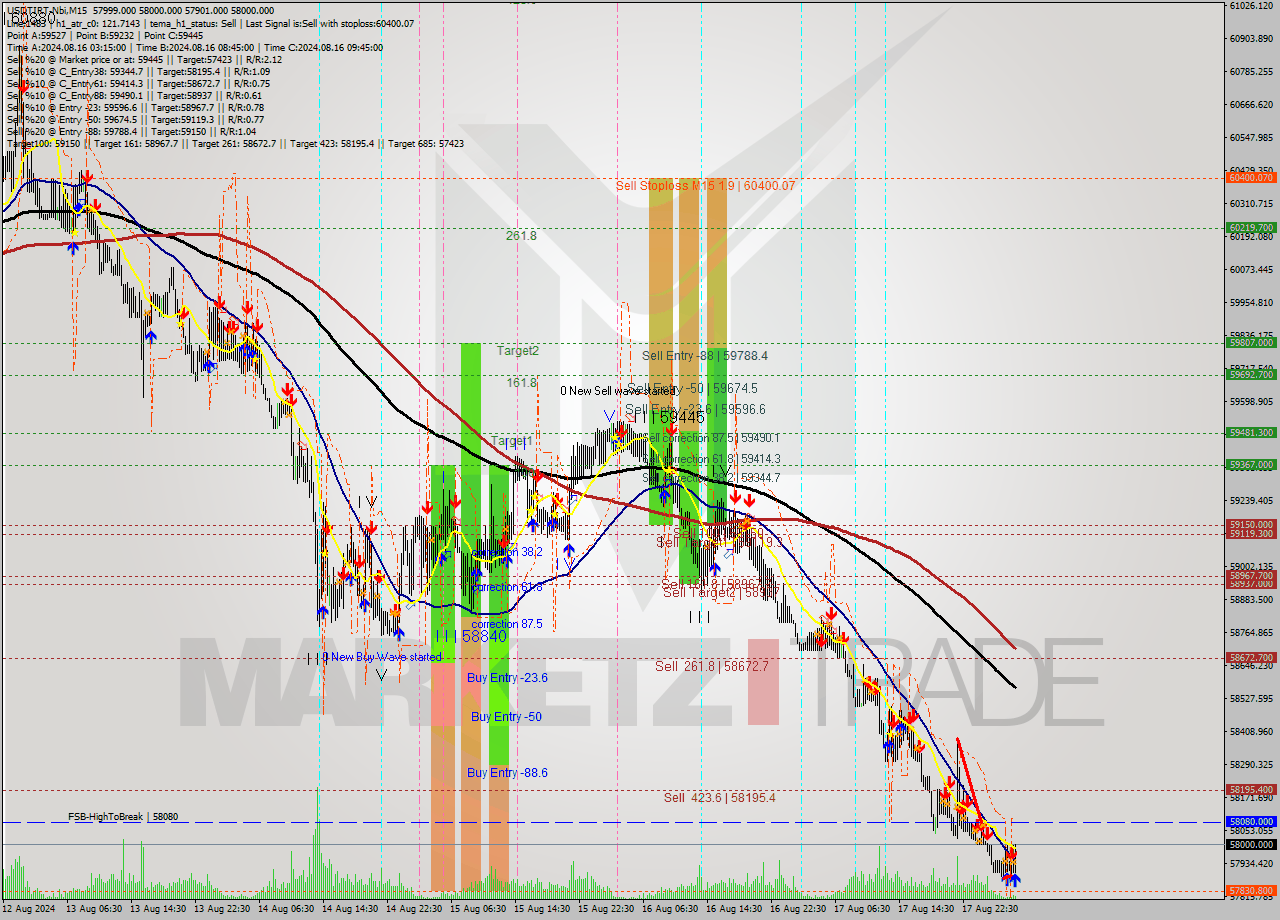
Task: Click the orange 57830.800 price tag
Action: [x=1250, y=891]
